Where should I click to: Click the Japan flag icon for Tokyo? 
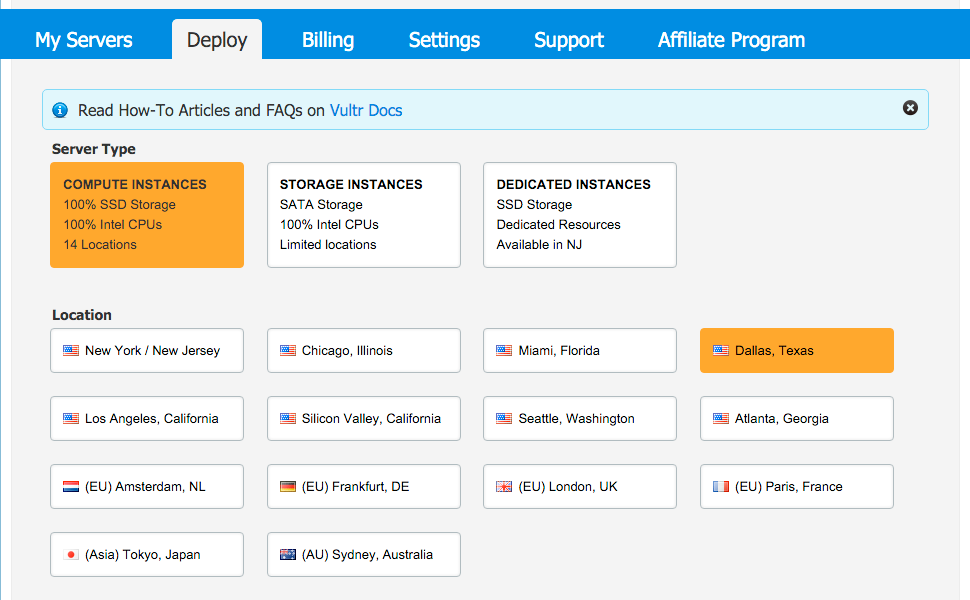[x=71, y=555]
